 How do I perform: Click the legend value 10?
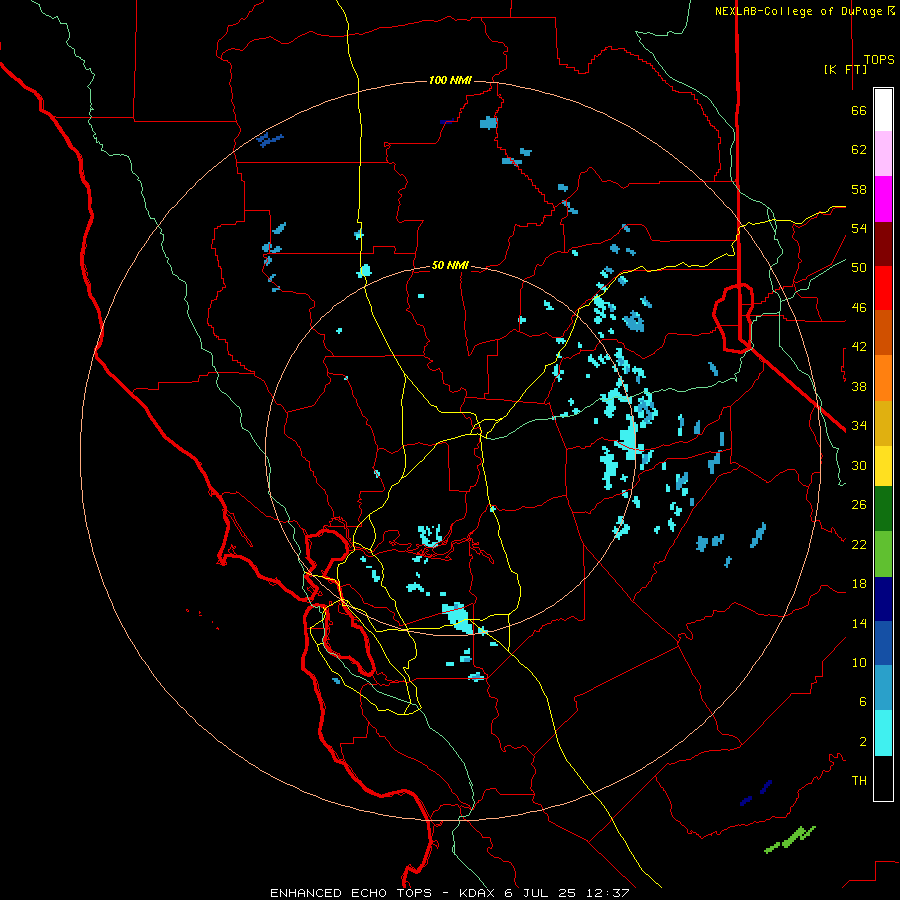pos(859,662)
